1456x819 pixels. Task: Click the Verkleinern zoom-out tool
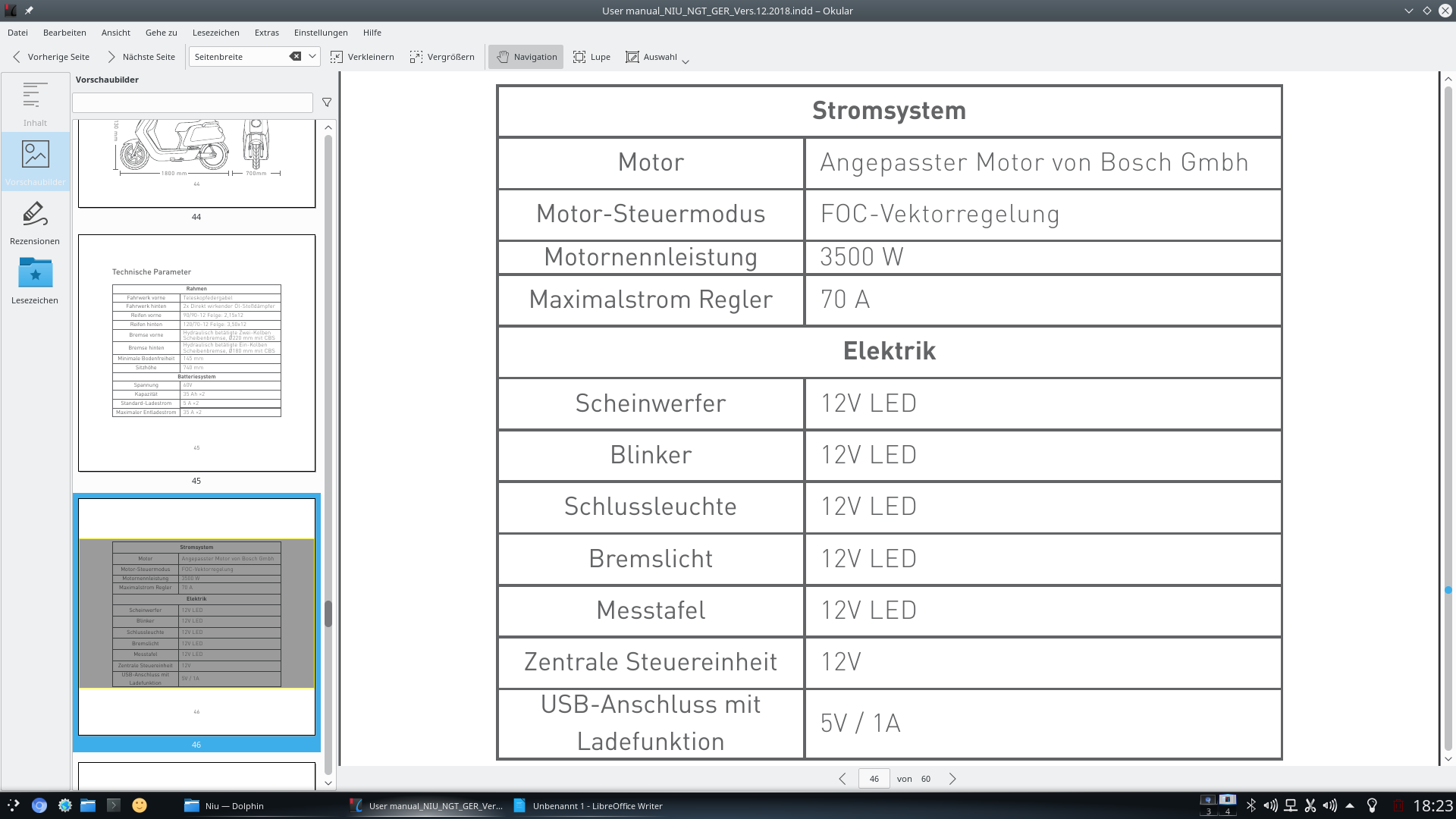click(x=362, y=57)
